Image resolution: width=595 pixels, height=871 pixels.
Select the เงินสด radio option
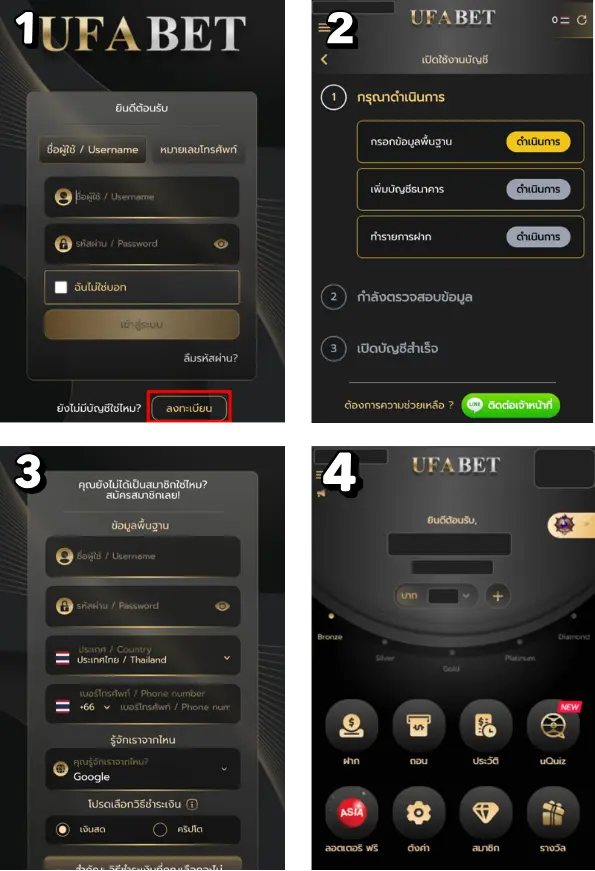(x=63, y=829)
